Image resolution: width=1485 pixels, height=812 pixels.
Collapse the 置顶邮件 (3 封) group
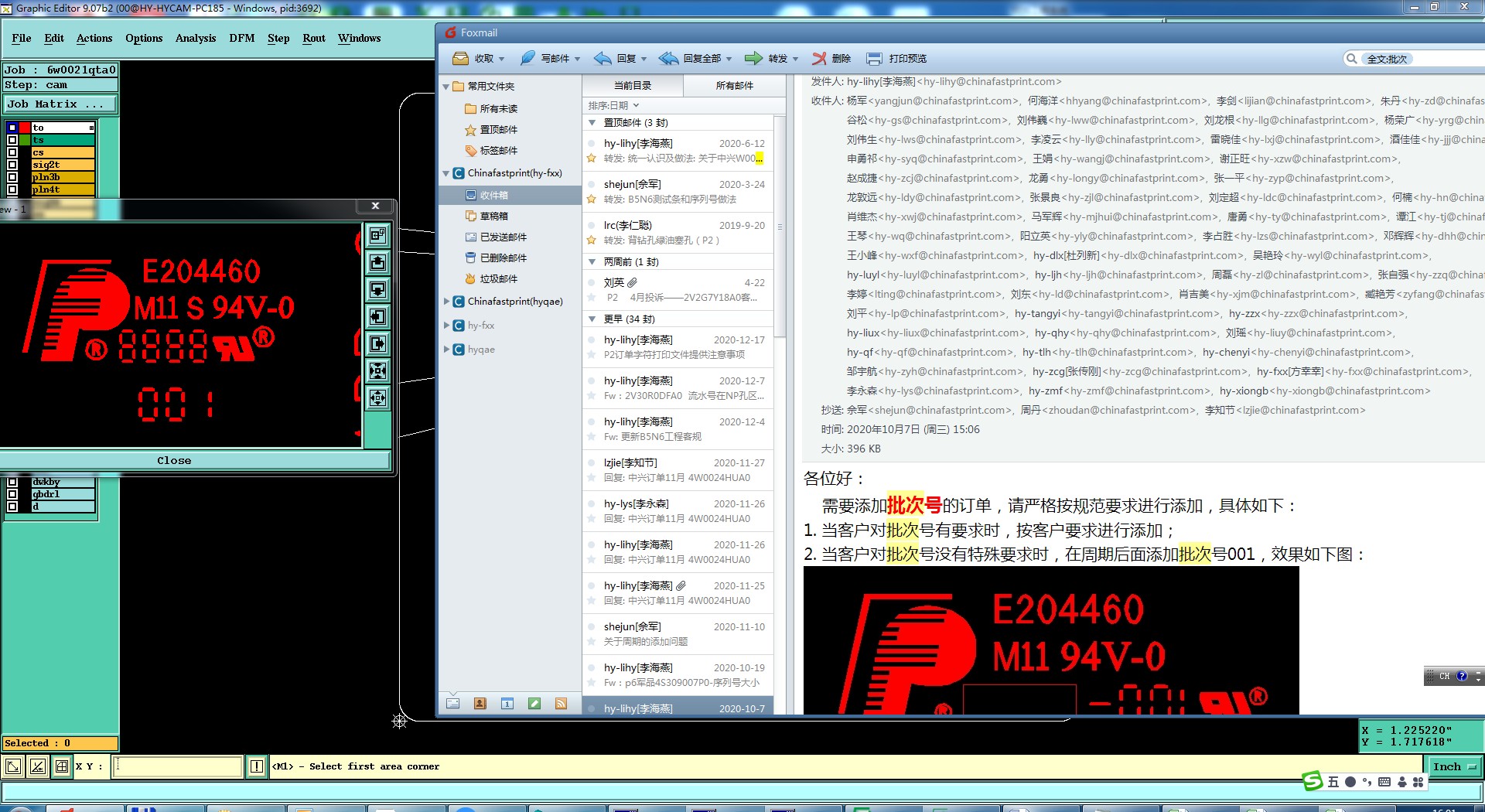pyautogui.click(x=592, y=123)
